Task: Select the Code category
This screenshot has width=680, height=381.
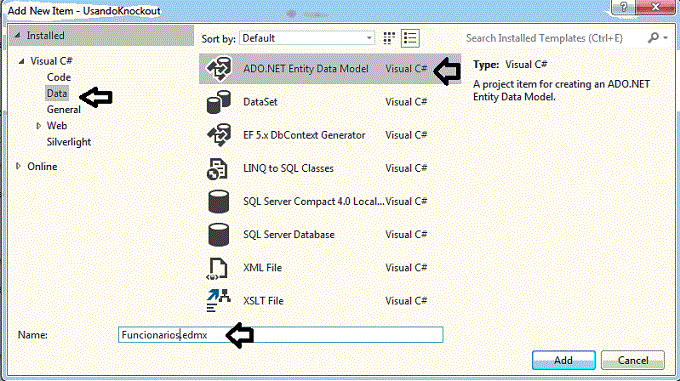Action: tap(59, 77)
